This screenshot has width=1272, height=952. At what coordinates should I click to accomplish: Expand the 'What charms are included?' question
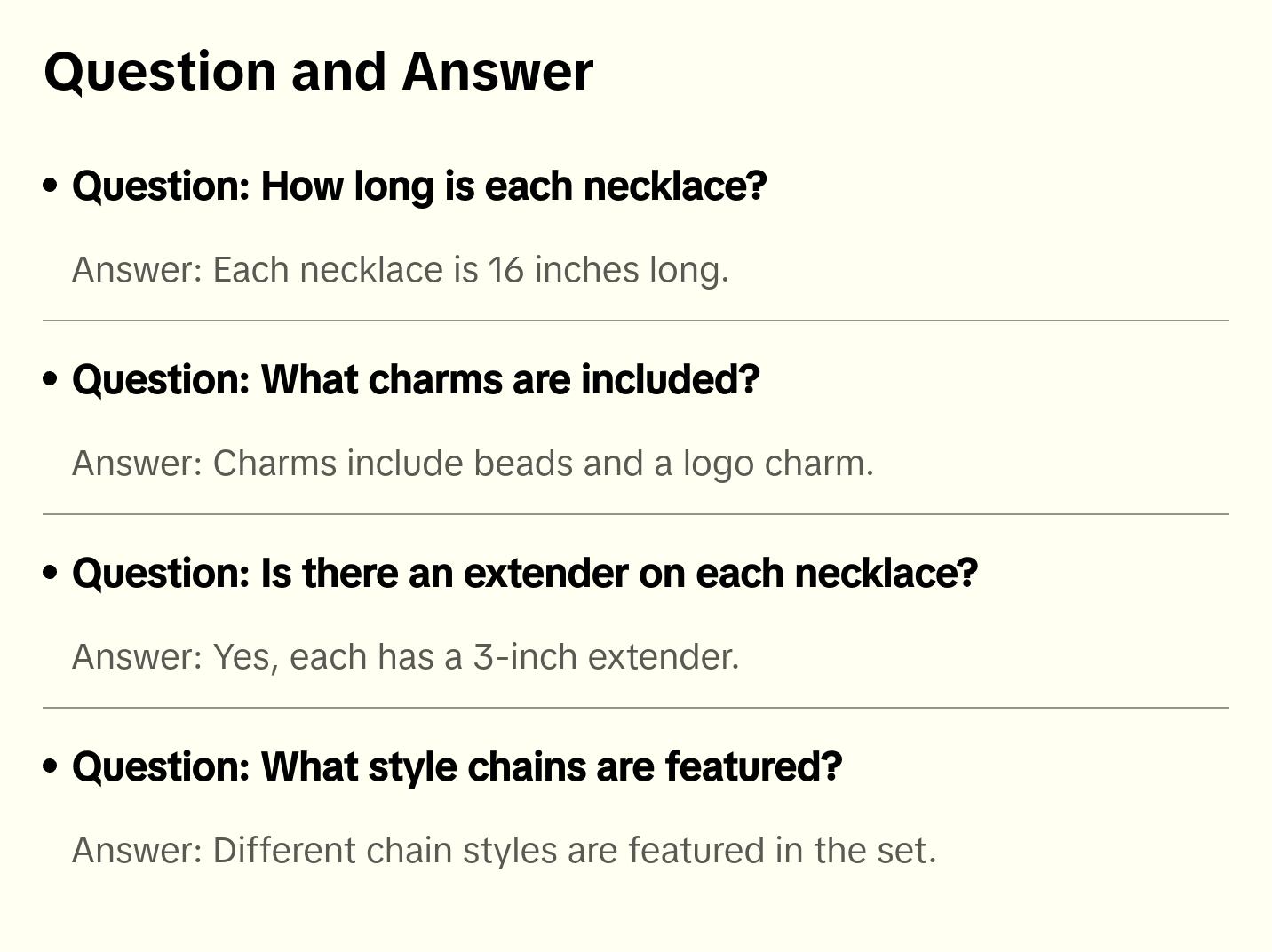click(416, 380)
